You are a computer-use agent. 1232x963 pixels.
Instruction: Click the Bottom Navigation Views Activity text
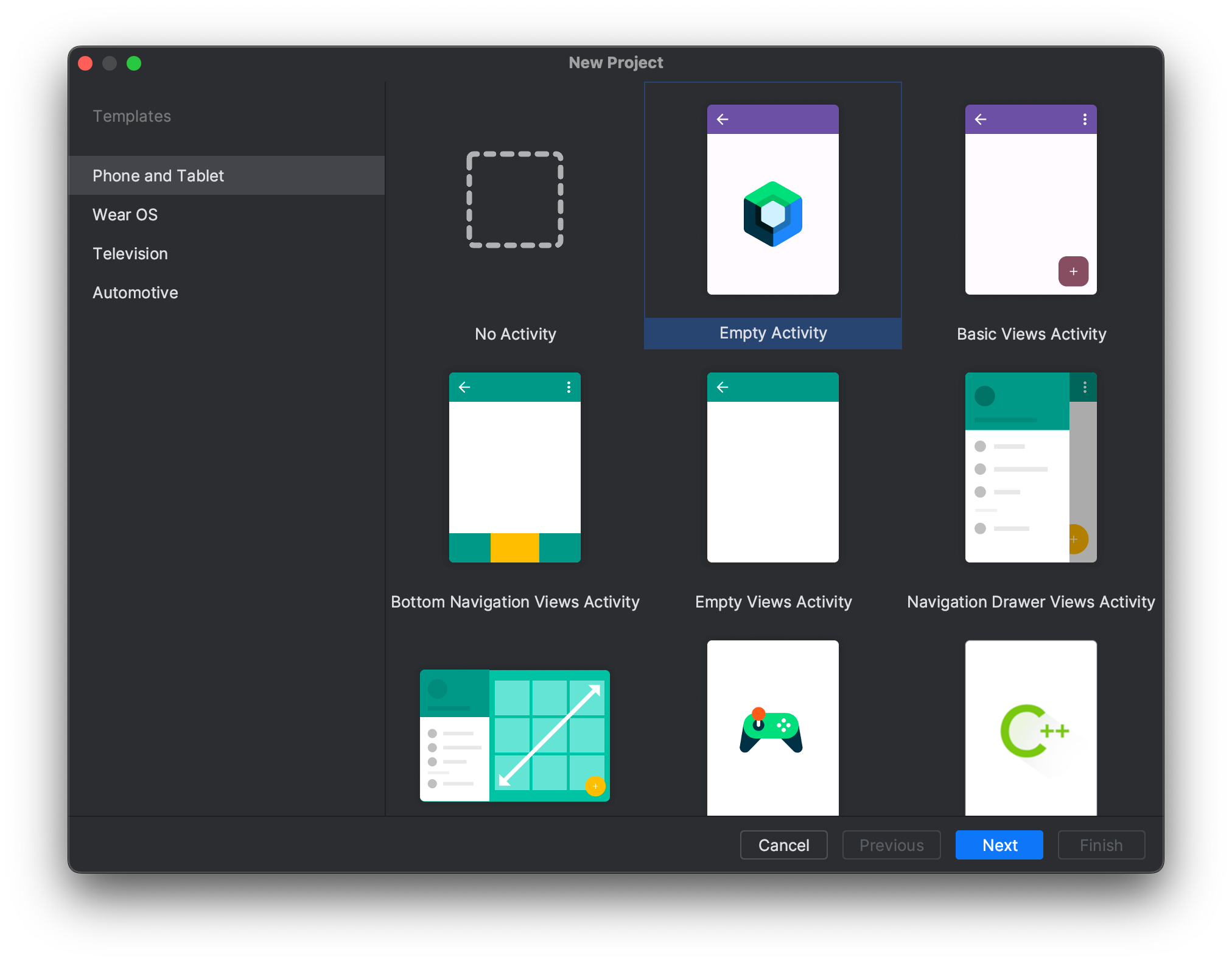tap(515, 602)
